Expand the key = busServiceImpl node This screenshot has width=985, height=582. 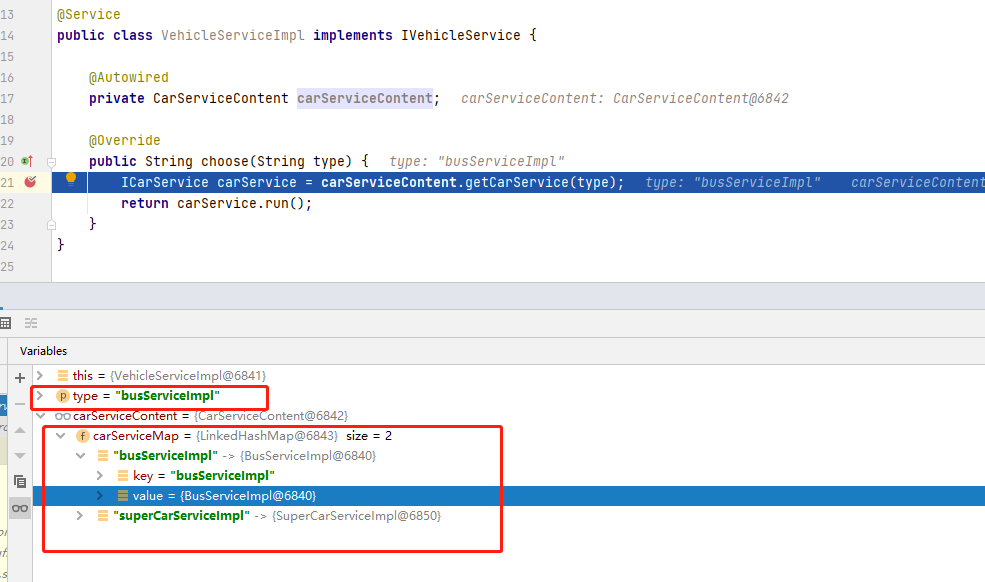[100, 476]
